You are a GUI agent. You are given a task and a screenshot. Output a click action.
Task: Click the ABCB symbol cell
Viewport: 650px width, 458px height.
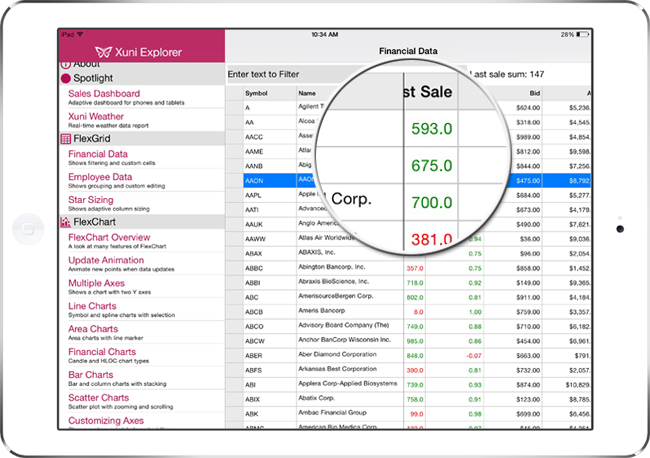(x=270, y=312)
